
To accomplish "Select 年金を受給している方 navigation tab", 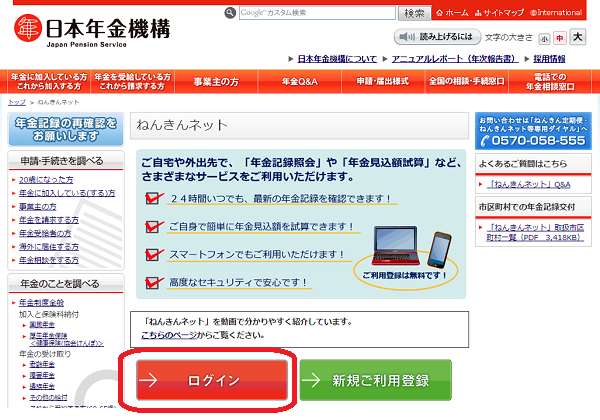I will (x=132, y=81).
